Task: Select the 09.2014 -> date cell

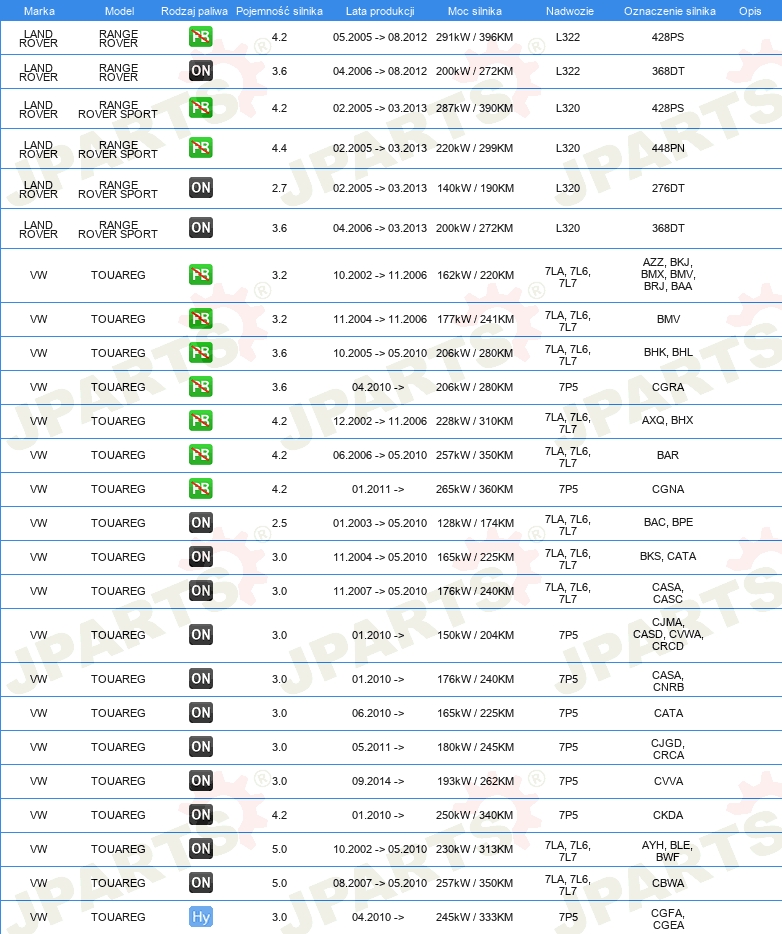Action: pos(378,780)
